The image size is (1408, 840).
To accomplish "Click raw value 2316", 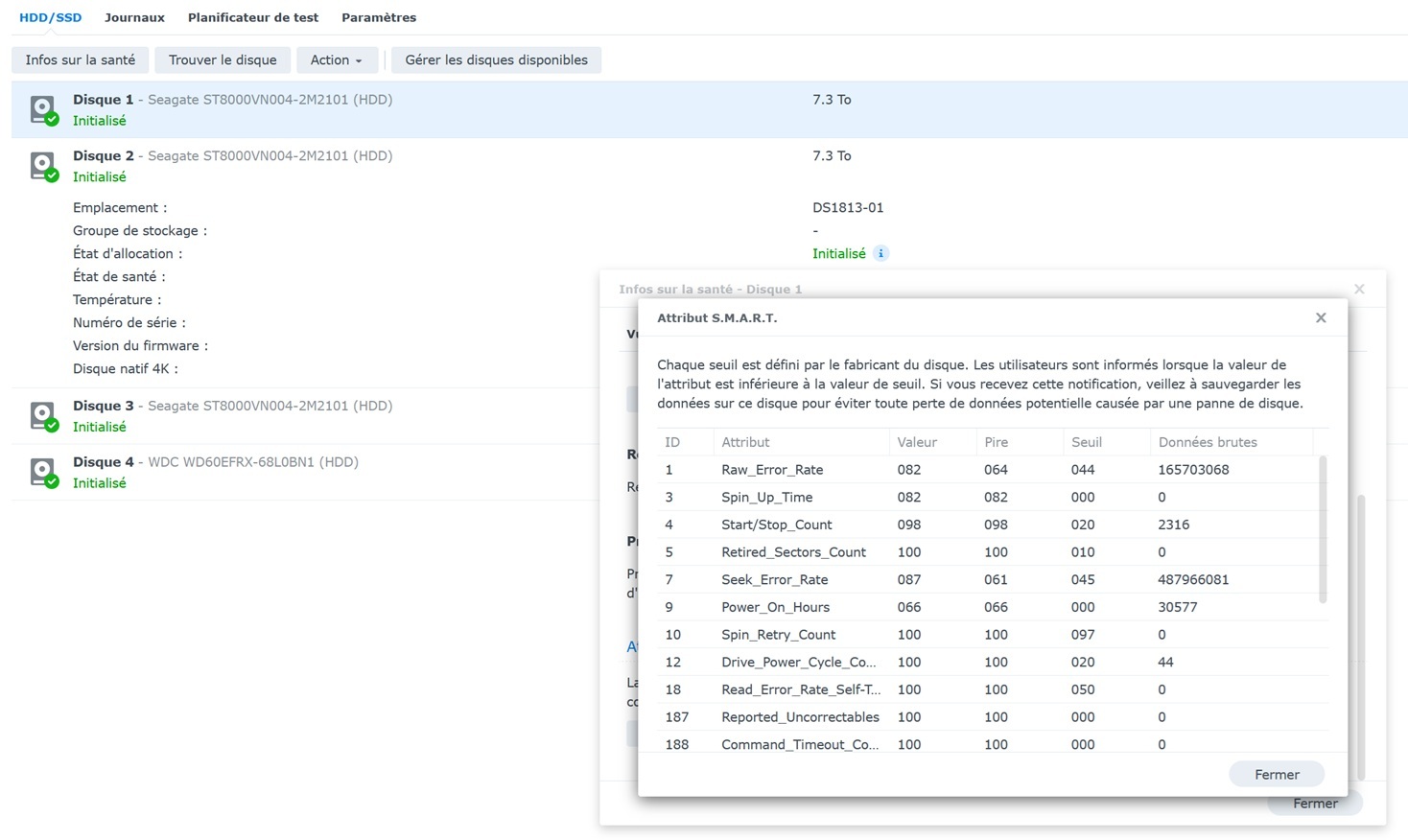I will (1173, 525).
